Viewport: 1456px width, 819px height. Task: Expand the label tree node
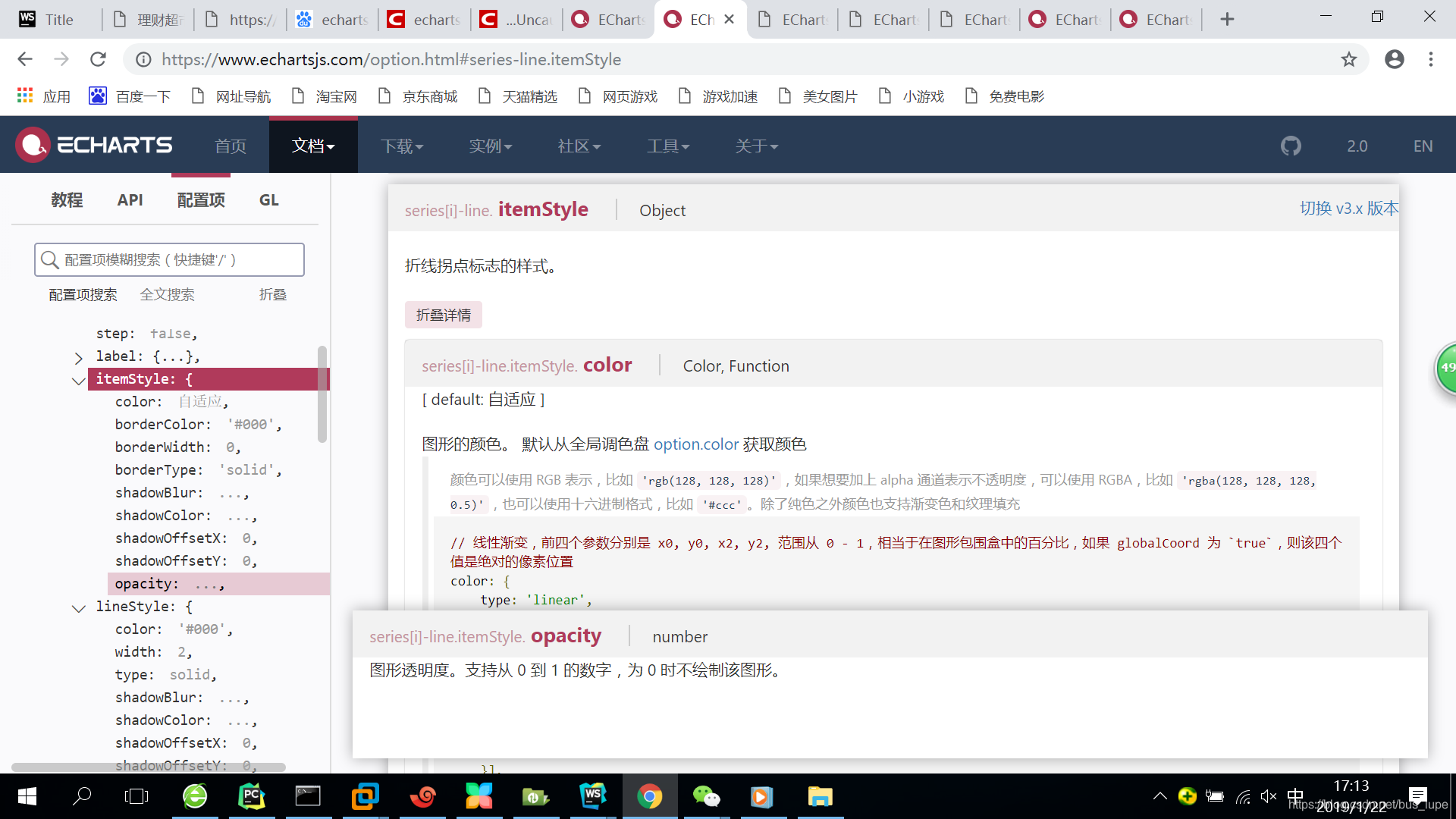[78, 357]
